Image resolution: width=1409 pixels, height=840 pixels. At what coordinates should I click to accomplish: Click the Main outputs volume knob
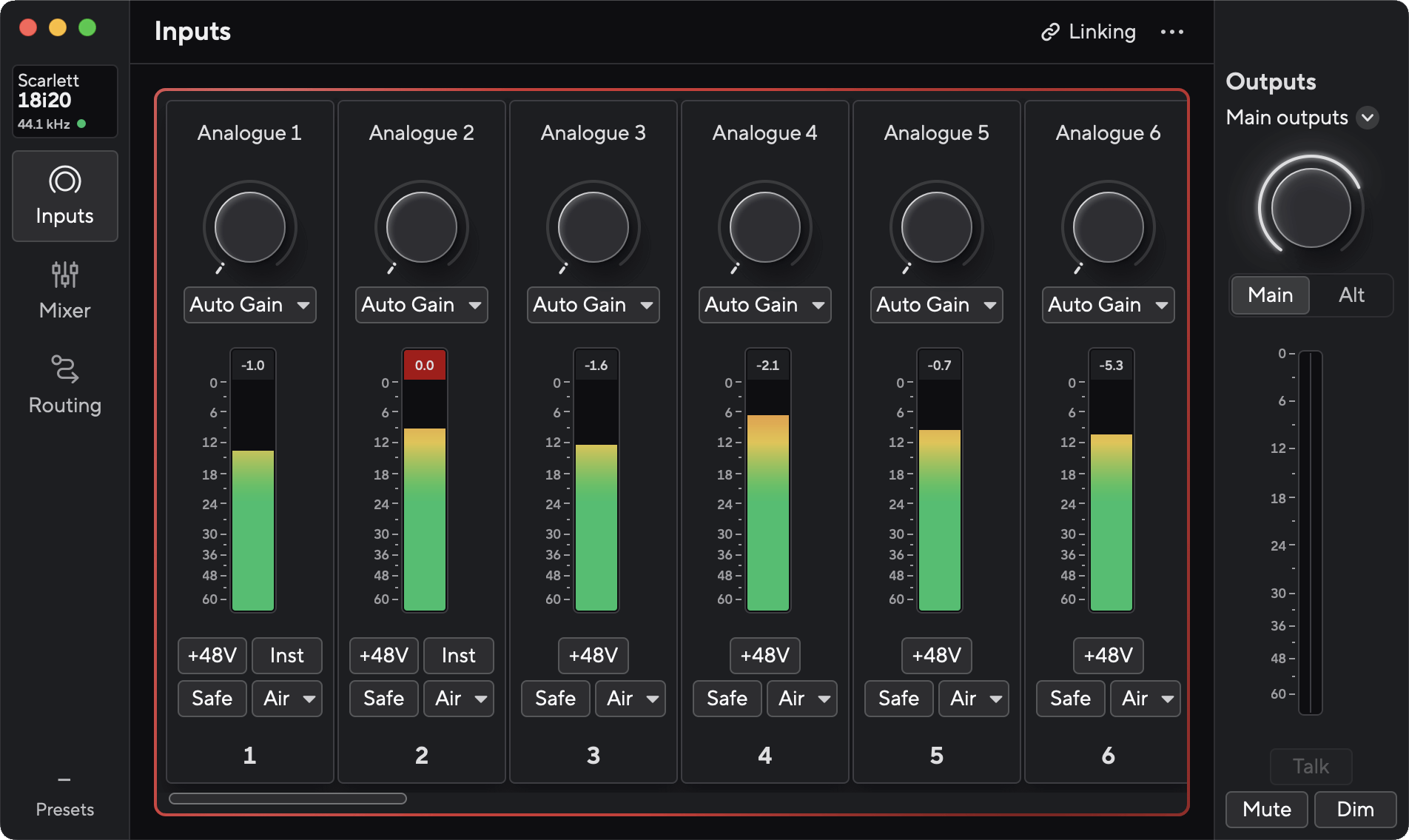coord(1311,207)
